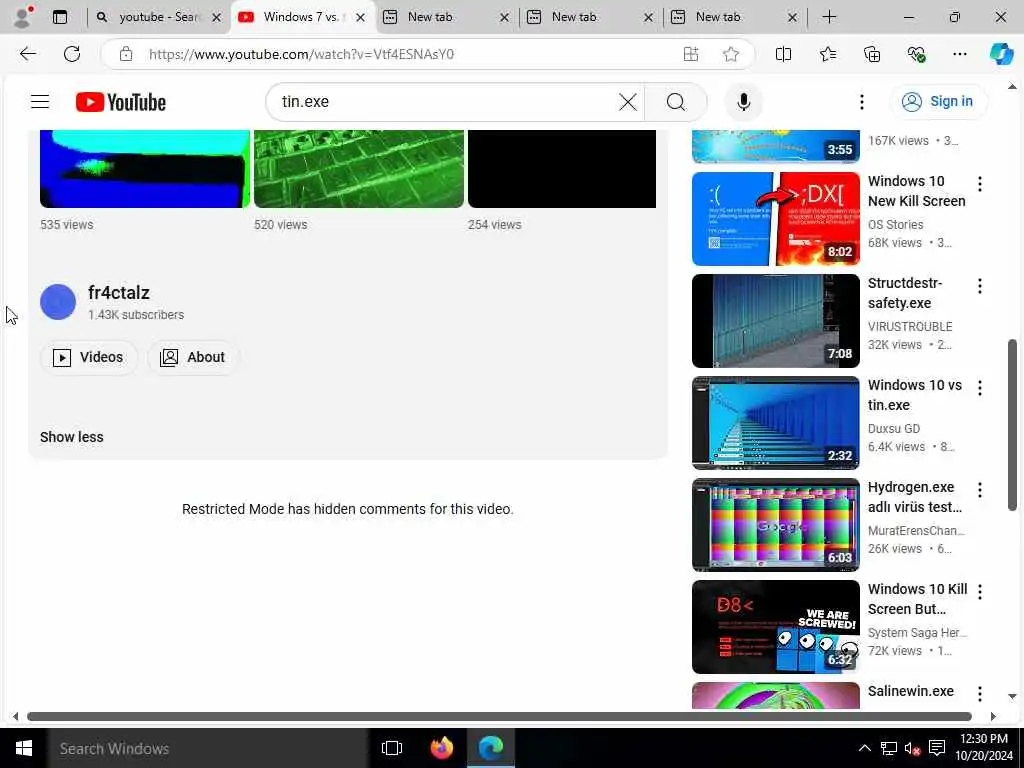
Task: Open the 254 views video thumbnail
Action: 562,168
